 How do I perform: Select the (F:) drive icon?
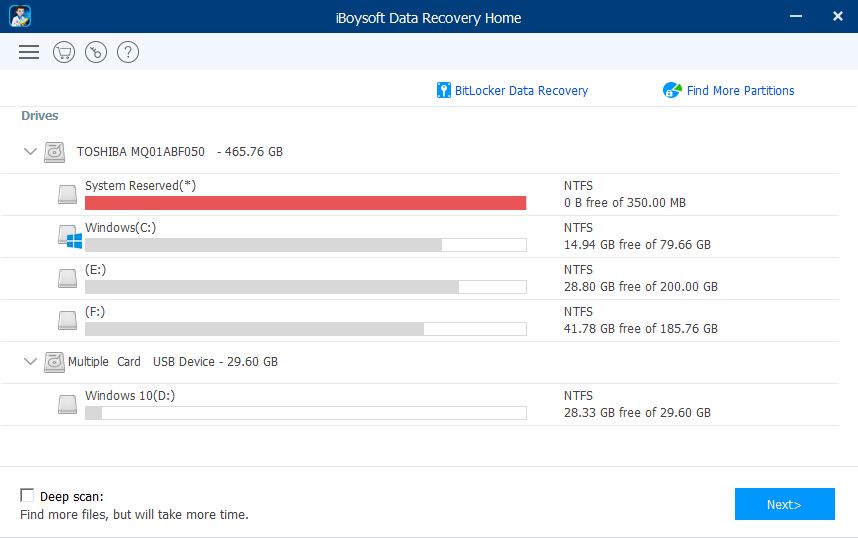[x=67, y=320]
